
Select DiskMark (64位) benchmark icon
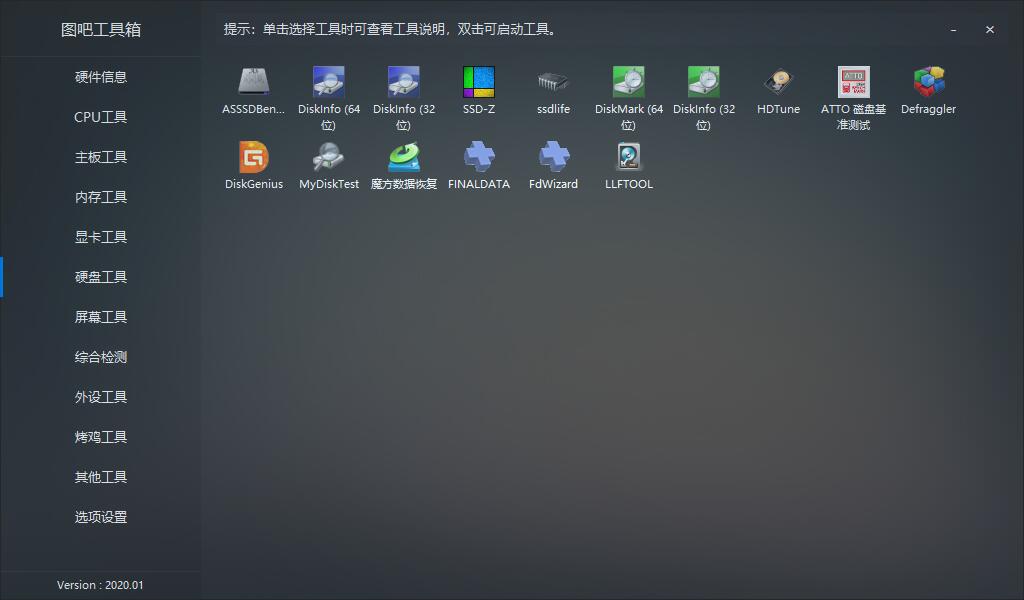click(x=628, y=82)
